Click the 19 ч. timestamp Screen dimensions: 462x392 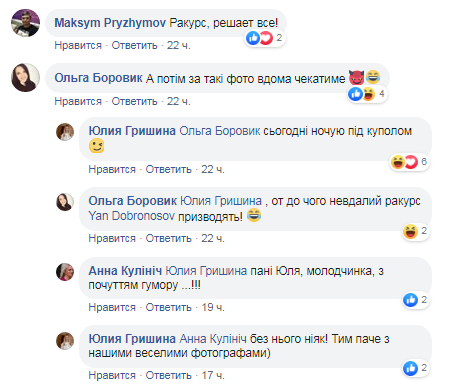pos(213,307)
